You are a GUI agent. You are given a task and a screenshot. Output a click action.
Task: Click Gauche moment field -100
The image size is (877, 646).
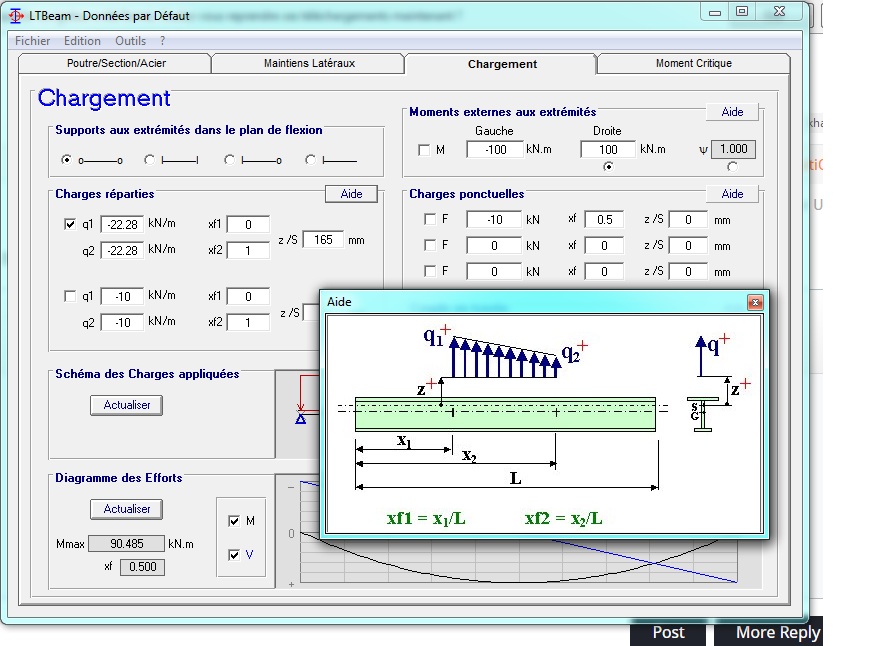(x=495, y=149)
